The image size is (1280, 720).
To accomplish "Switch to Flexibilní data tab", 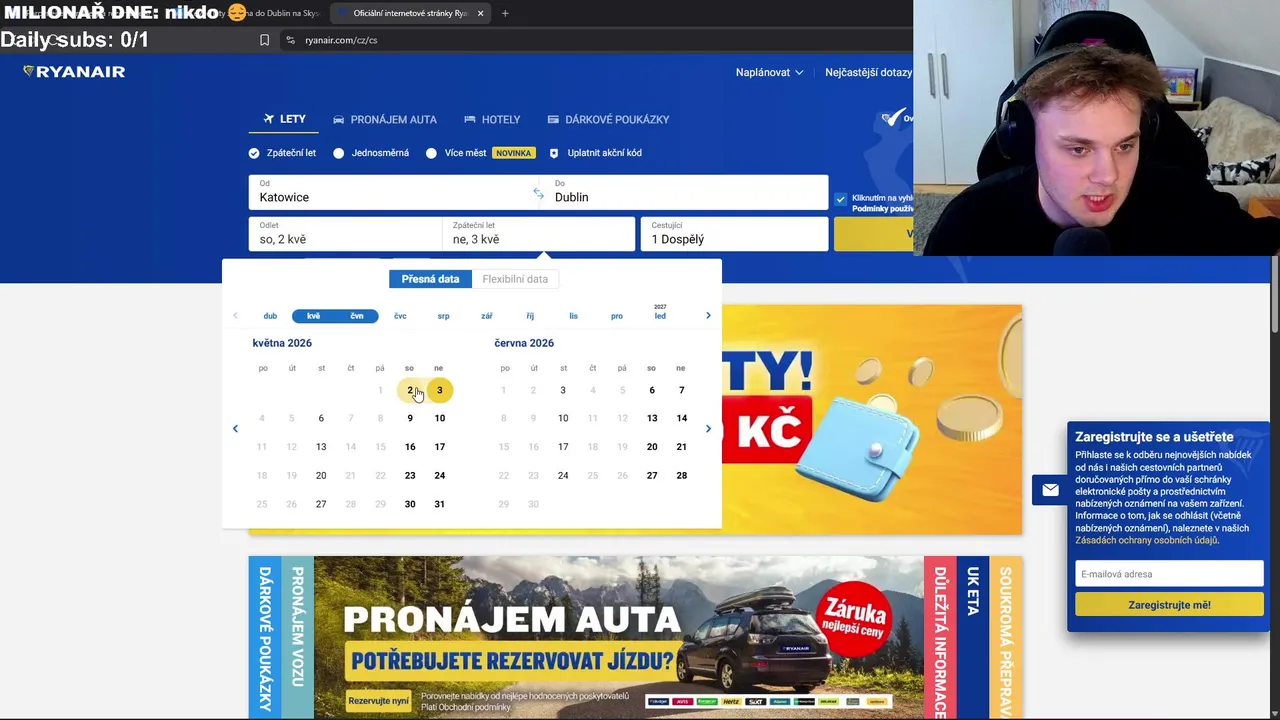I will click(515, 279).
